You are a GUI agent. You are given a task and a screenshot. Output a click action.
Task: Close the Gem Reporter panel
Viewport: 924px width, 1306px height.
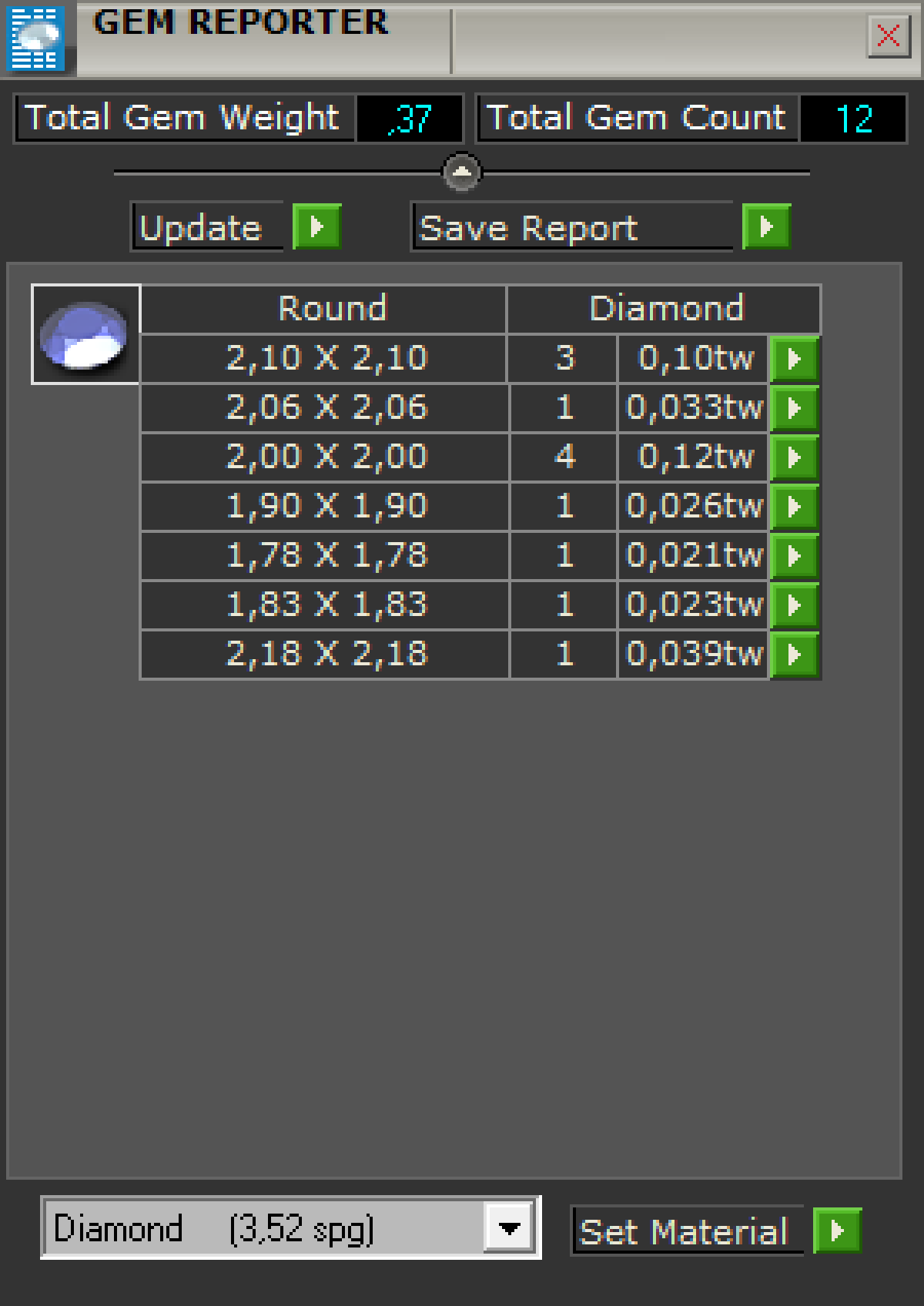coord(889,35)
